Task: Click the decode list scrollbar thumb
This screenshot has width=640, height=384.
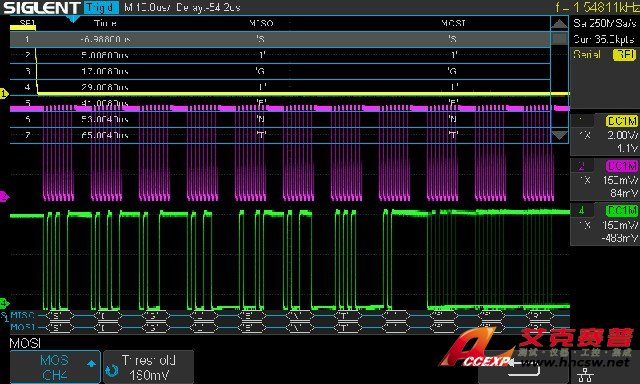Action: 559,39
